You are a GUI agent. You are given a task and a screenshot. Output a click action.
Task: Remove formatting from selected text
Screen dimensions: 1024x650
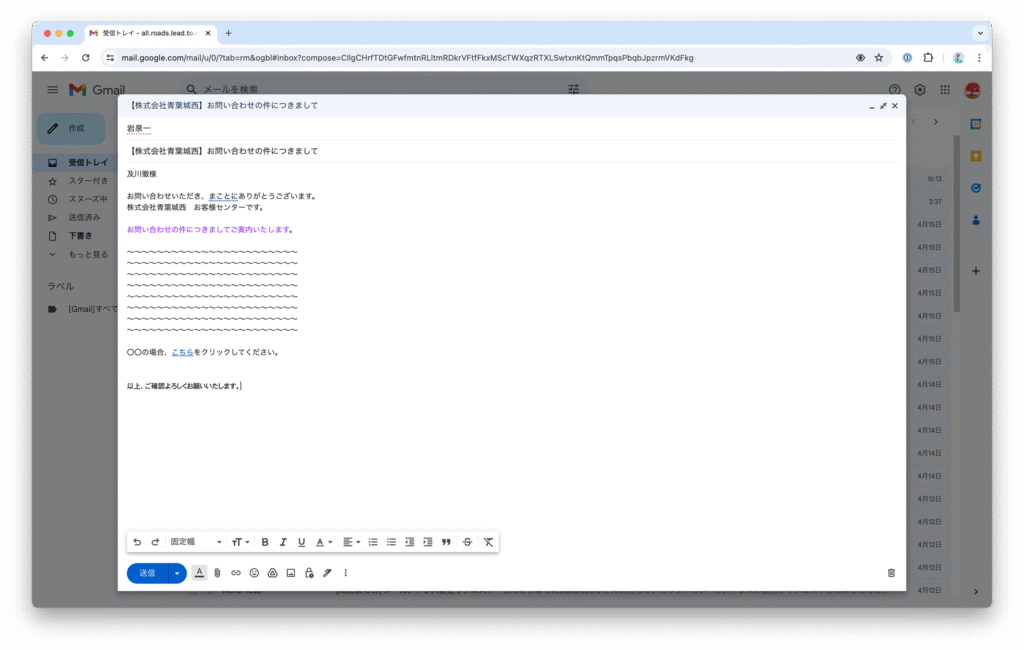[x=488, y=542]
